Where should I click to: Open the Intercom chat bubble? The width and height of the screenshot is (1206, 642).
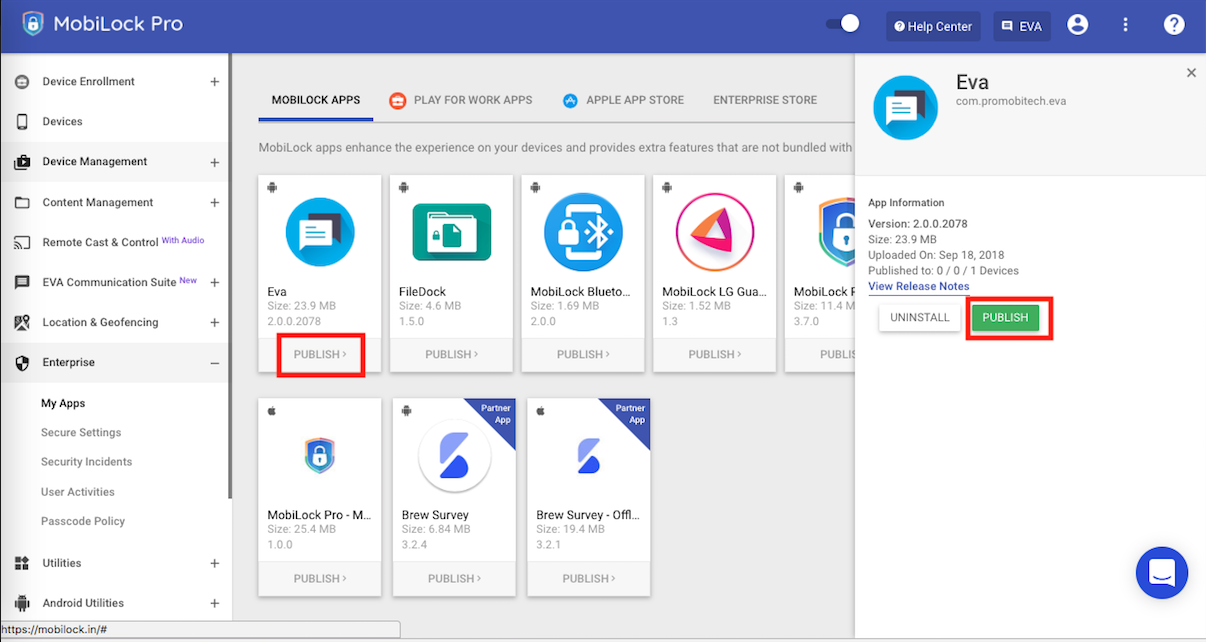coord(1162,573)
